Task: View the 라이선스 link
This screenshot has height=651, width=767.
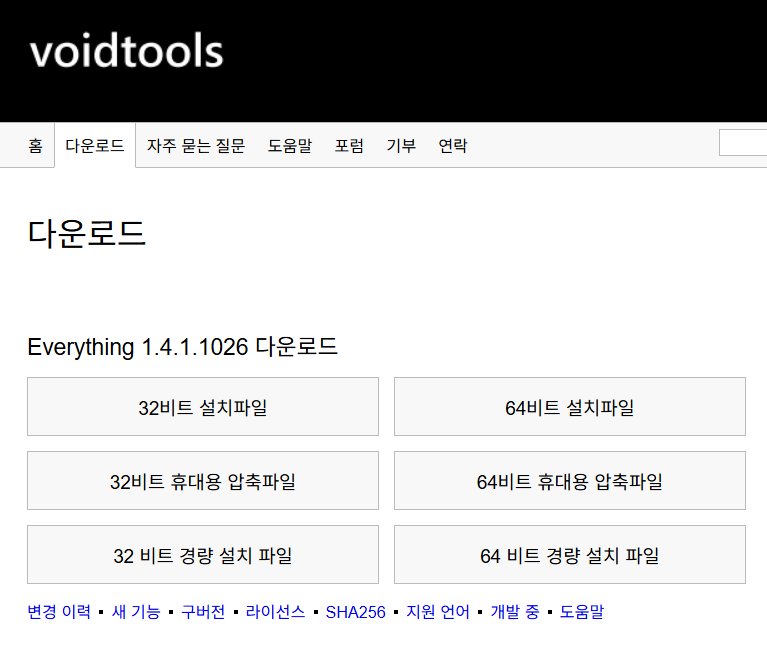Action: pyautogui.click(x=275, y=612)
